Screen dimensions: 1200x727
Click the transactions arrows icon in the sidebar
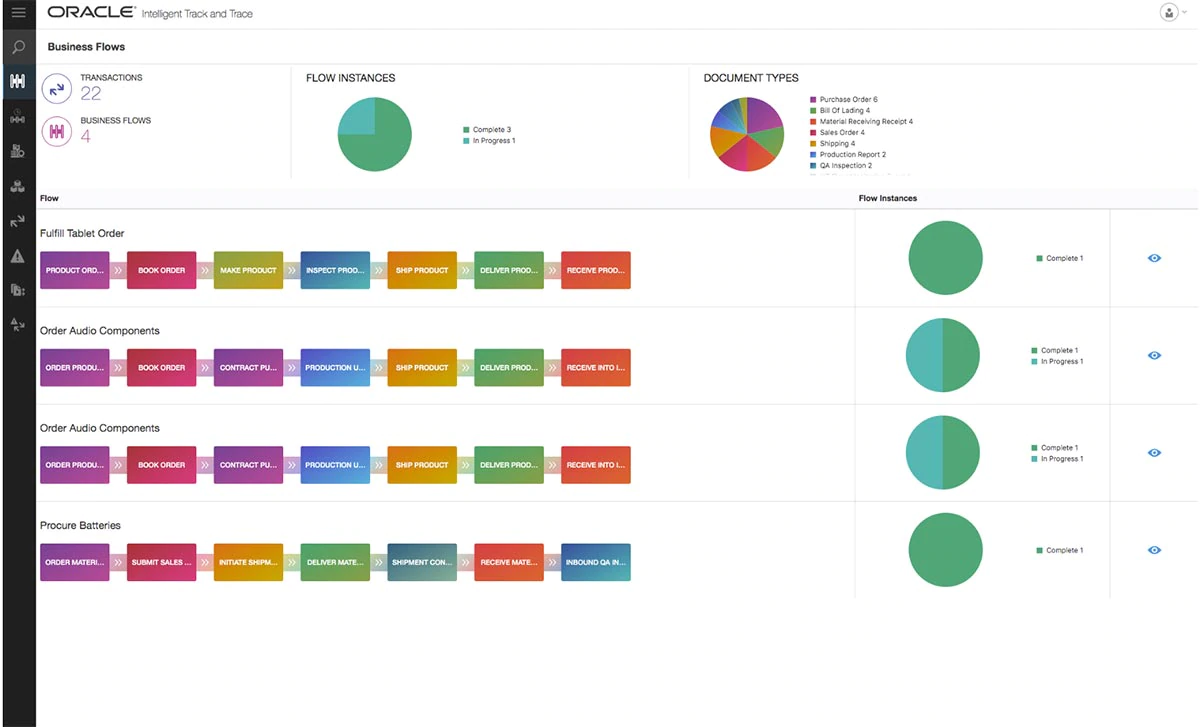[18, 221]
